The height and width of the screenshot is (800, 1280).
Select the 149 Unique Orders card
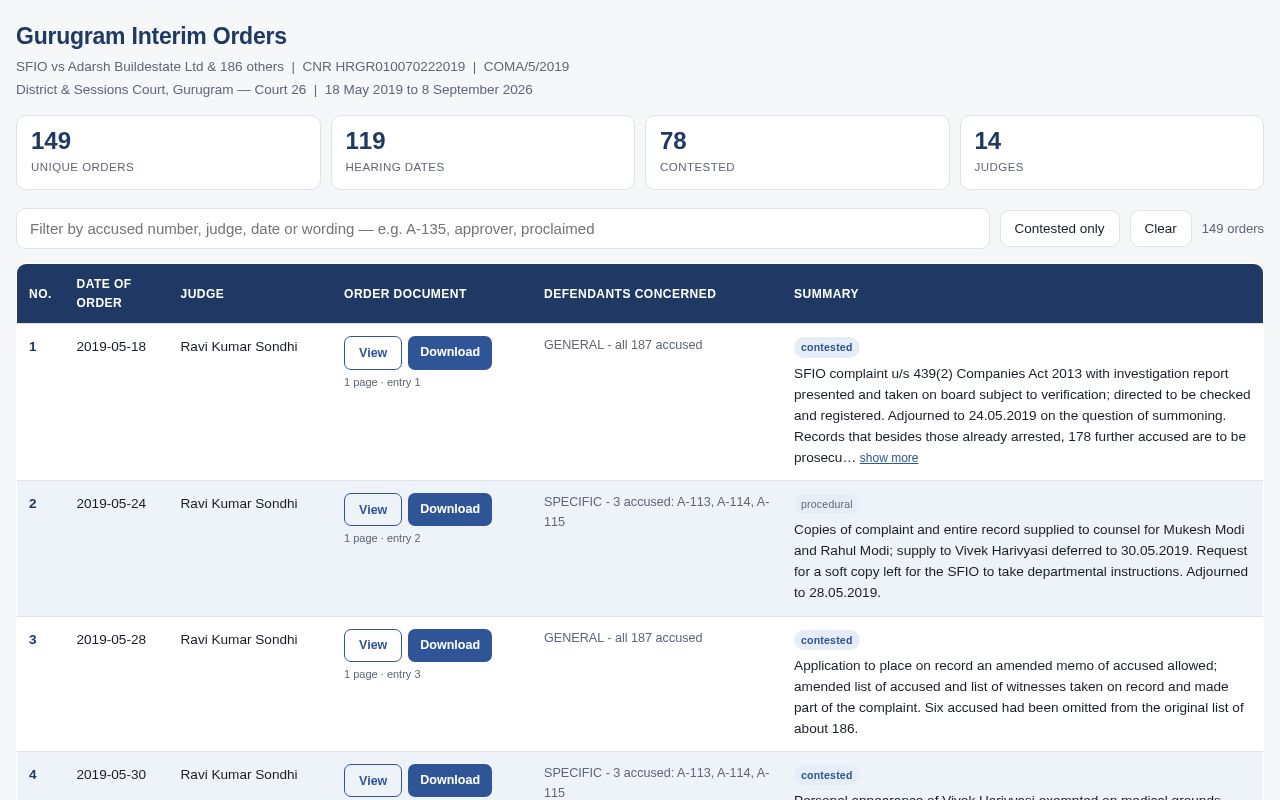click(168, 152)
